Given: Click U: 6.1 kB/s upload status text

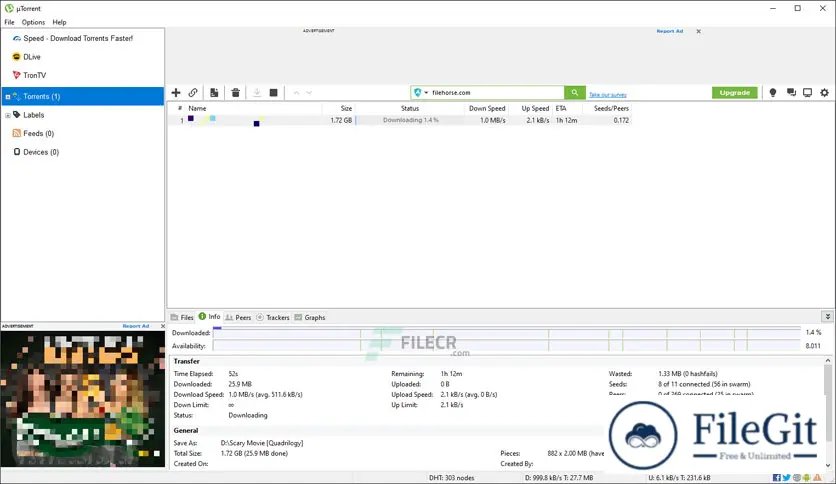Looking at the screenshot, I should [x=679, y=478].
